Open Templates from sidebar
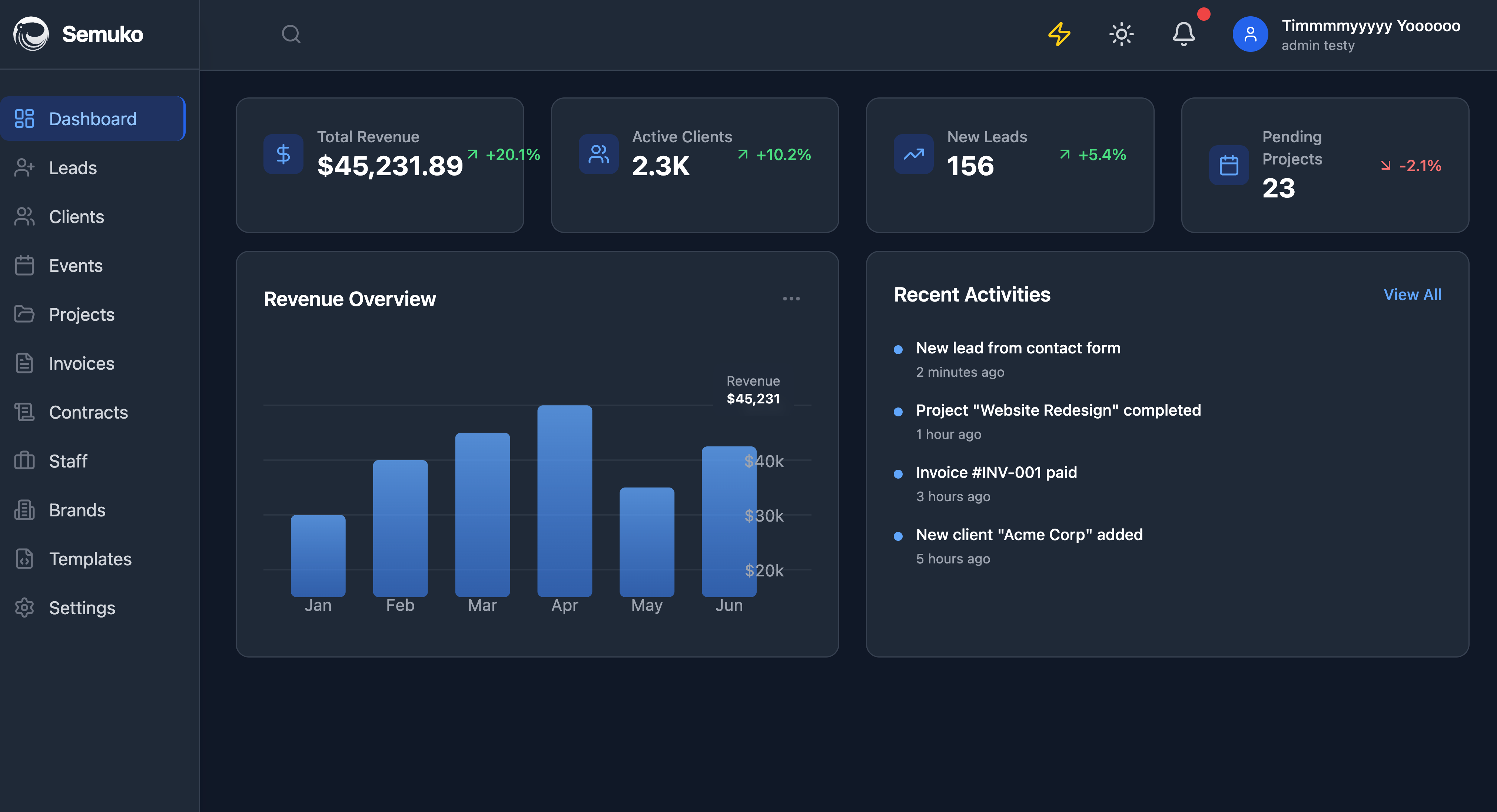 (90, 559)
